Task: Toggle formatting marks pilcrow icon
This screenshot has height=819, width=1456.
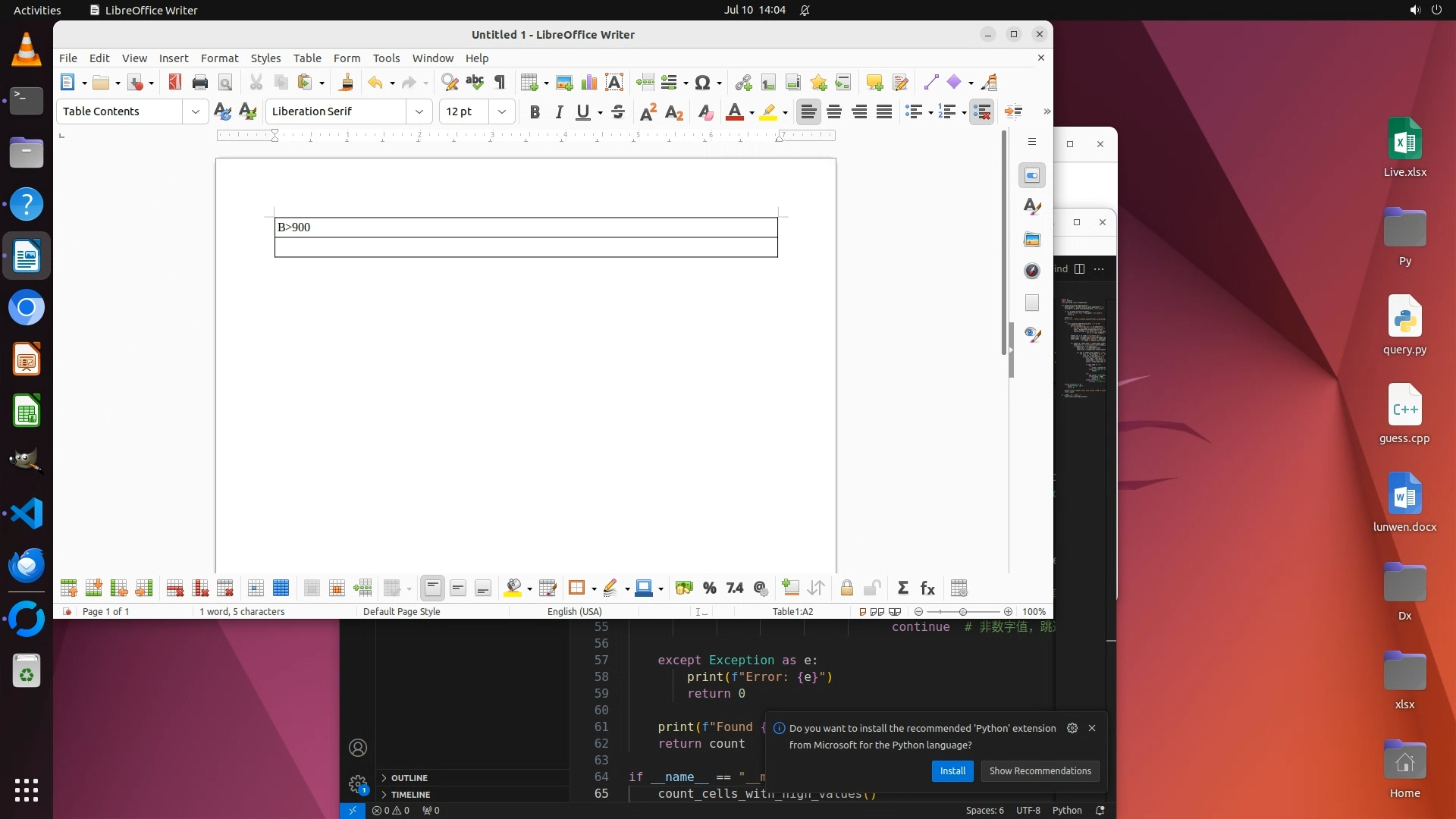Action: point(500,83)
